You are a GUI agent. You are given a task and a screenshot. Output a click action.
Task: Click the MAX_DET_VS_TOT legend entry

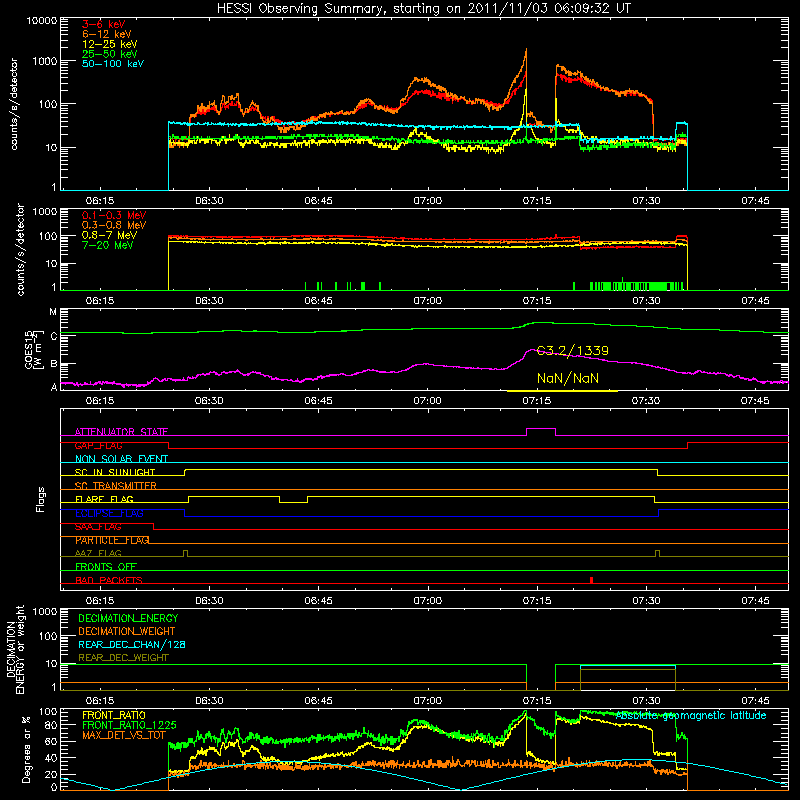[124, 735]
